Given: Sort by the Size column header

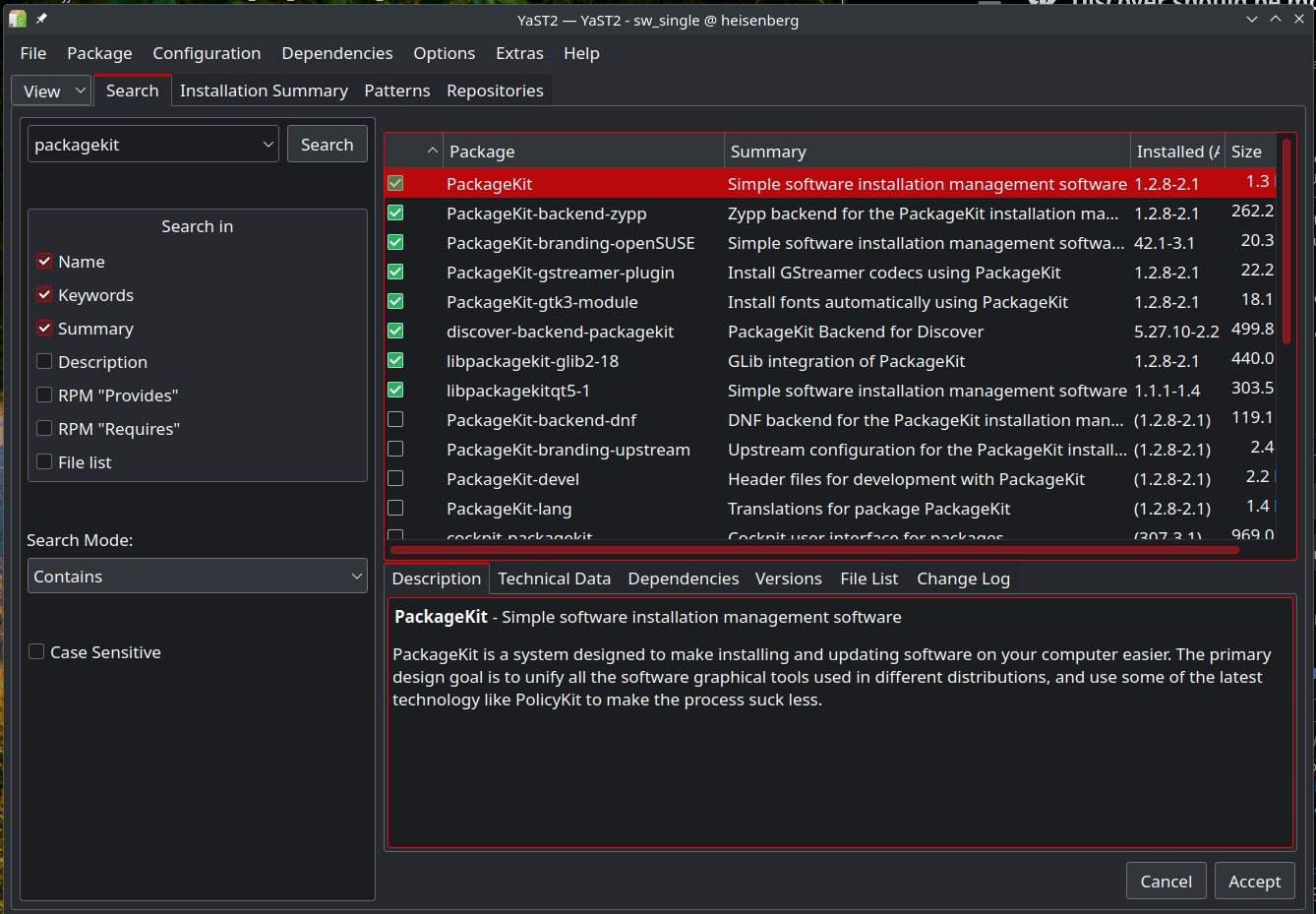Looking at the screenshot, I should (1250, 152).
